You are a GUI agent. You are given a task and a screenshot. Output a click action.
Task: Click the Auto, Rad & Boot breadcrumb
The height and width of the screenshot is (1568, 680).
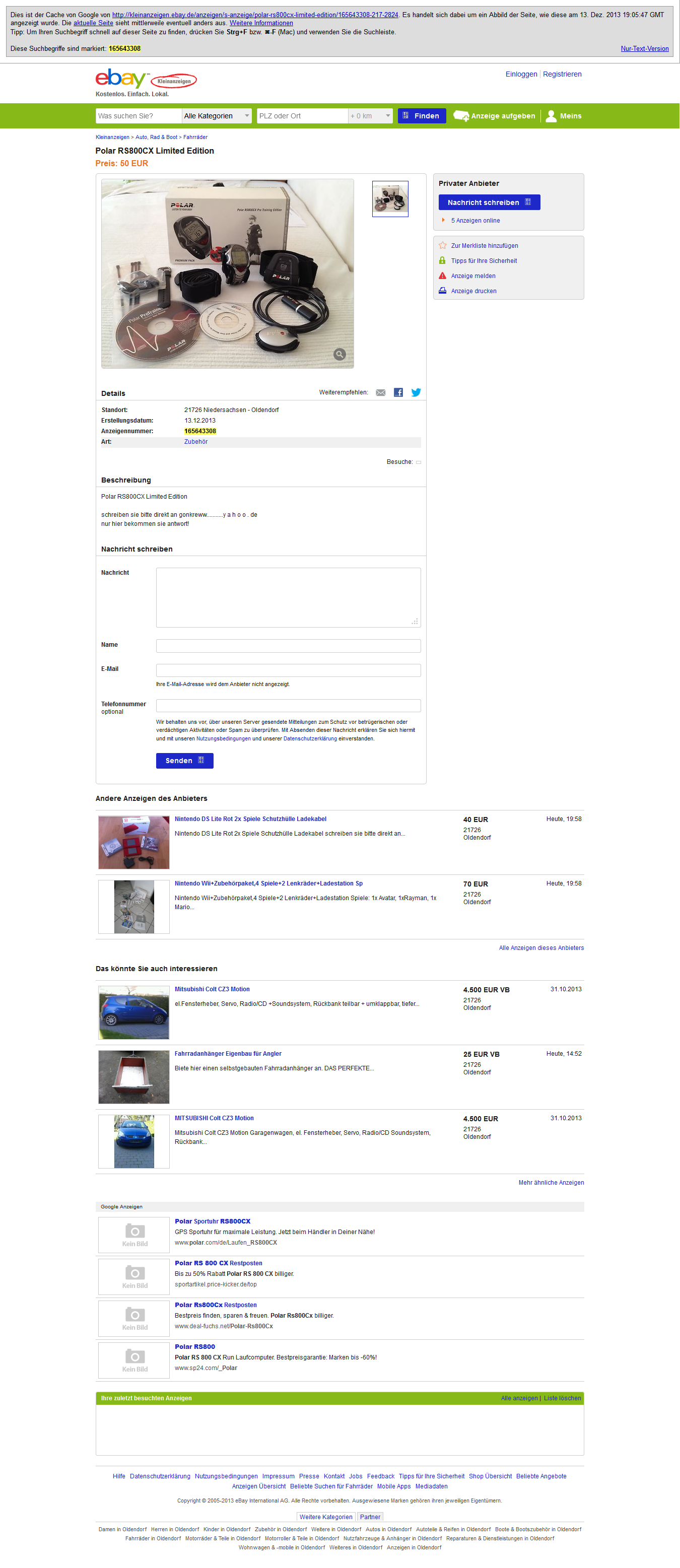pos(157,137)
